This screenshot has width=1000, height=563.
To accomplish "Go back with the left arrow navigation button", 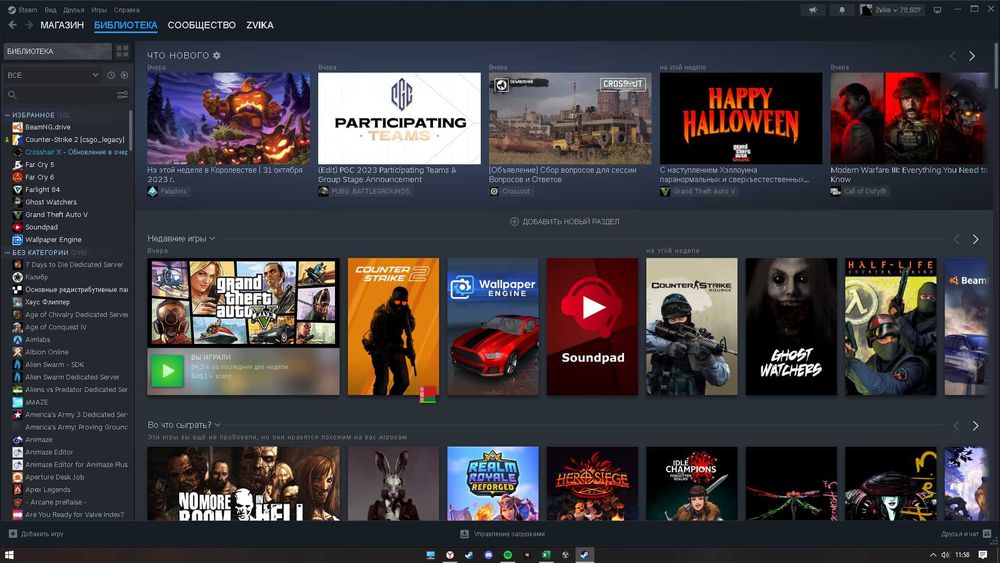I will [x=12, y=25].
